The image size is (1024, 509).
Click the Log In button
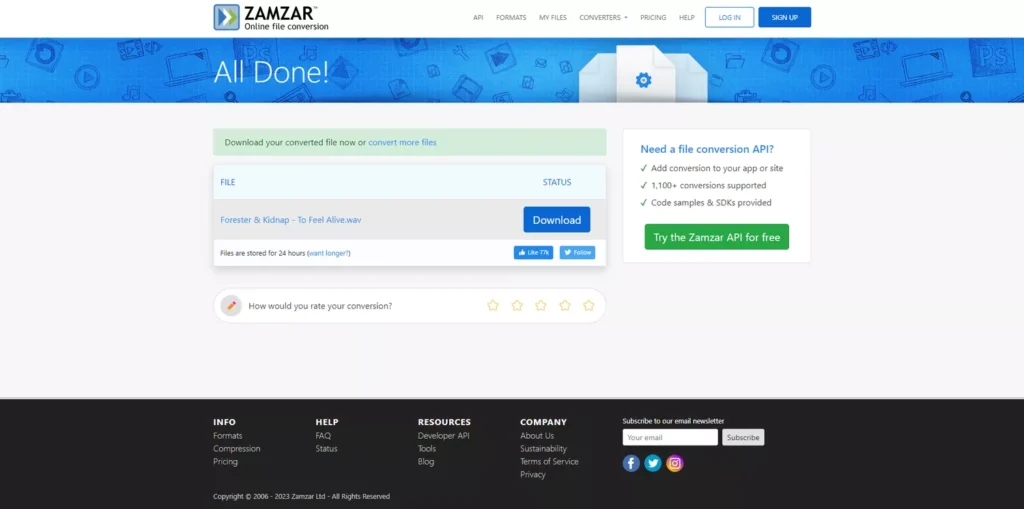click(x=729, y=17)
